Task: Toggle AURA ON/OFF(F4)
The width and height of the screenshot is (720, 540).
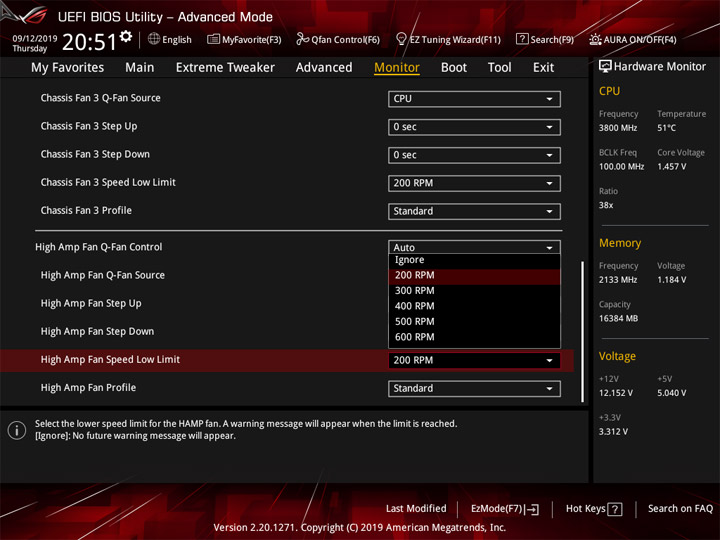Action: pos(633,39)
